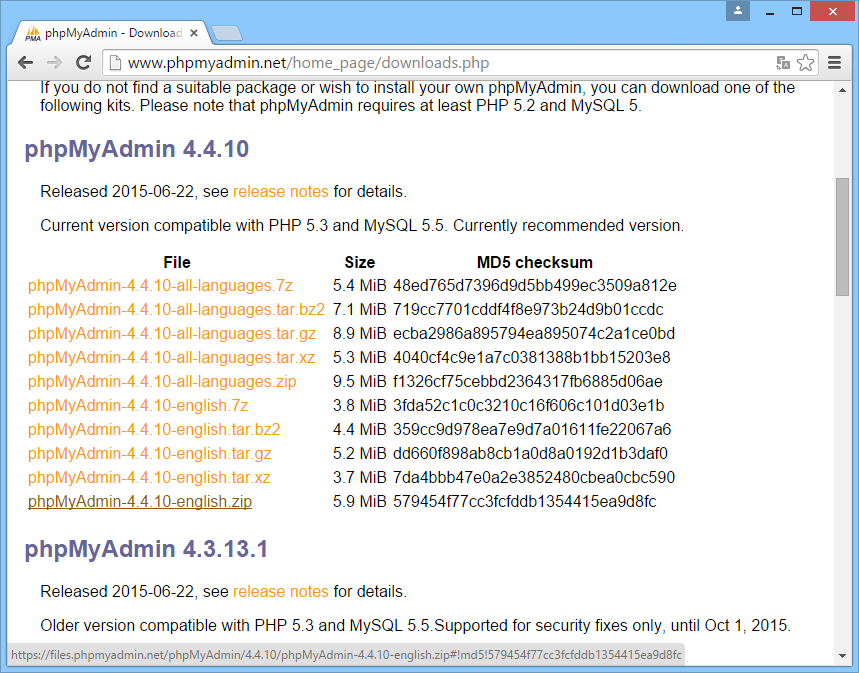Click the 'Currently recommended version' sentence

[x=569, y=226]
